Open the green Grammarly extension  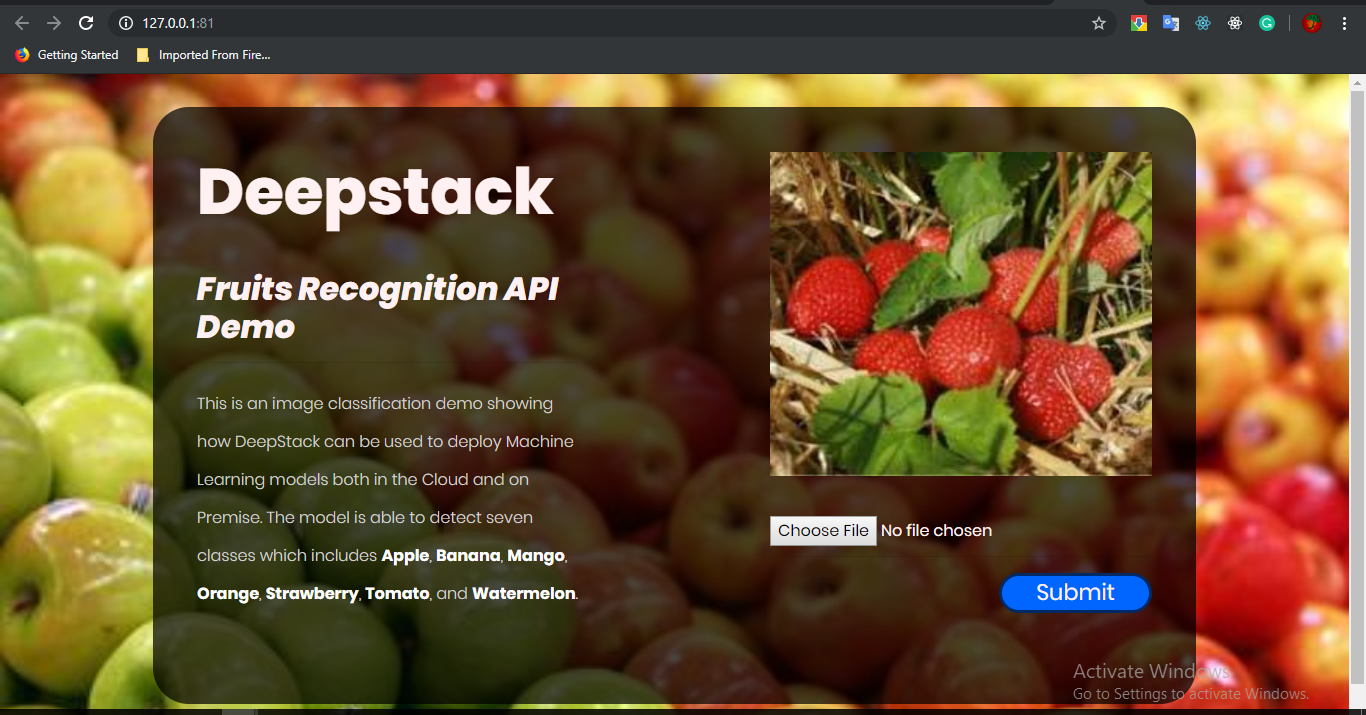pyautogui.click(x=1267, y=23)
